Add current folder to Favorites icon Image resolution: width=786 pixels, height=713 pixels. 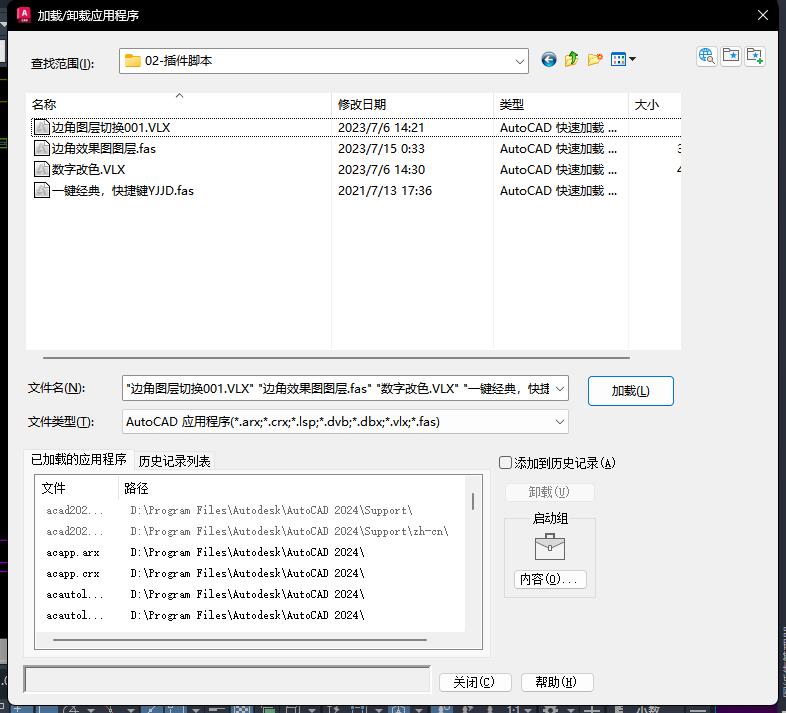pyautogui.click(x=754, y=56)
